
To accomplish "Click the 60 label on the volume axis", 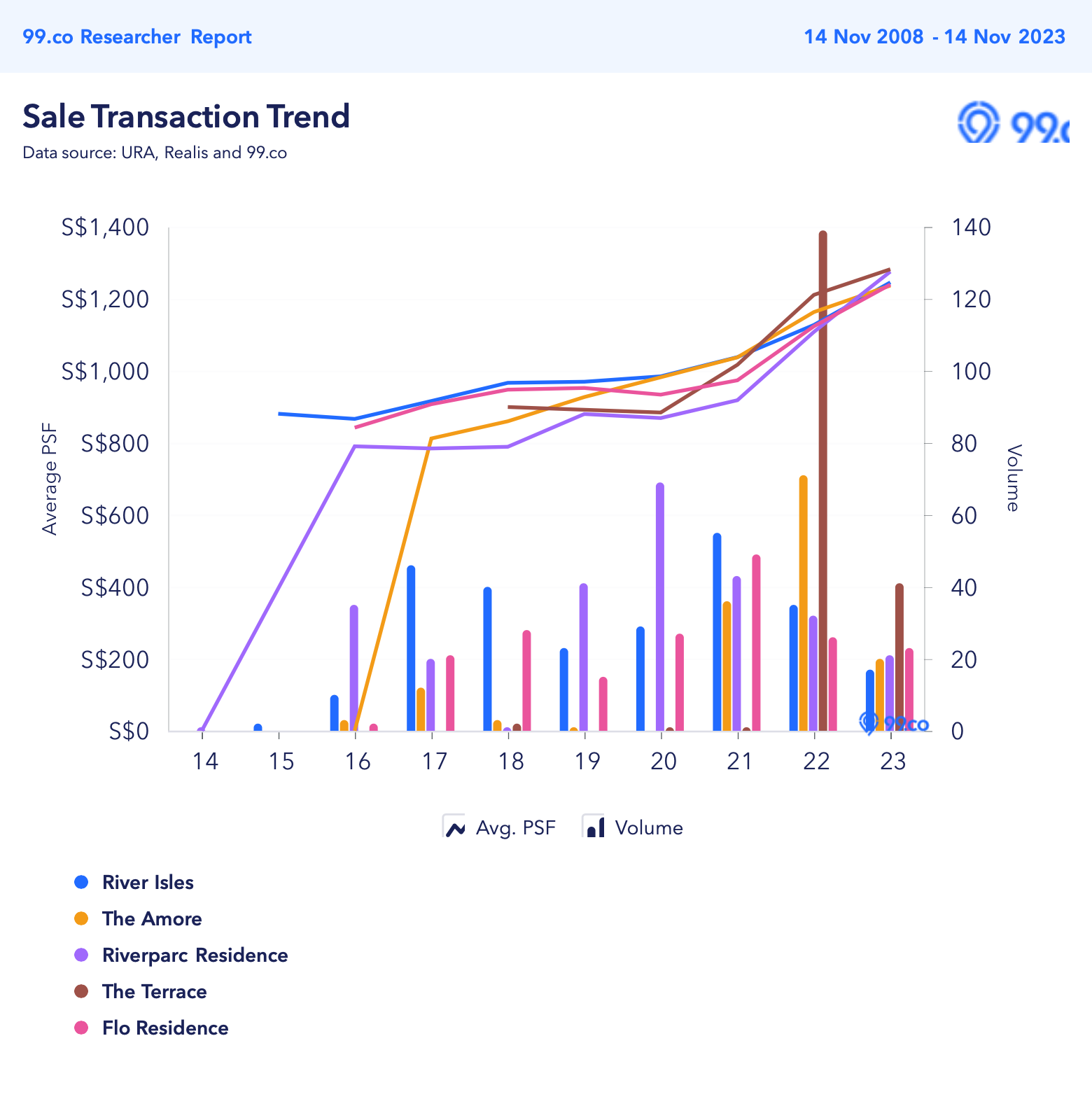I will pos(963,515).
